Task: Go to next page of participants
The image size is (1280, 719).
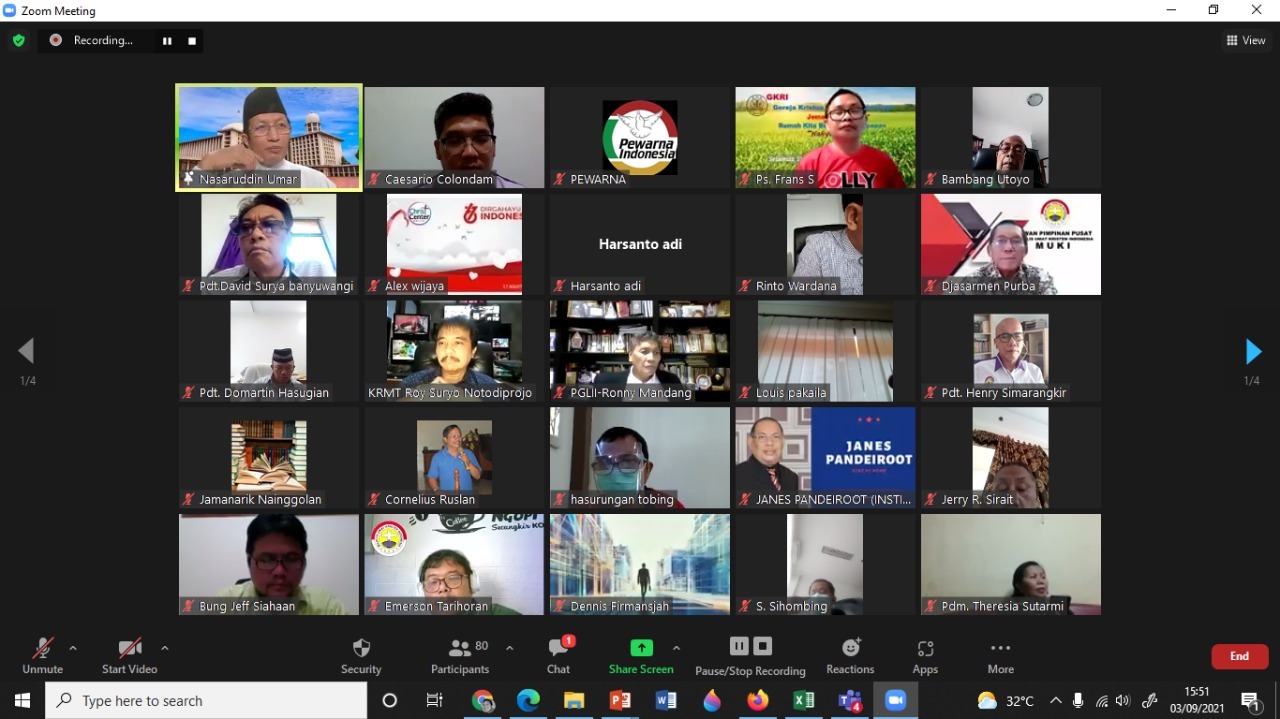Action: click(x=1253, y=352)
